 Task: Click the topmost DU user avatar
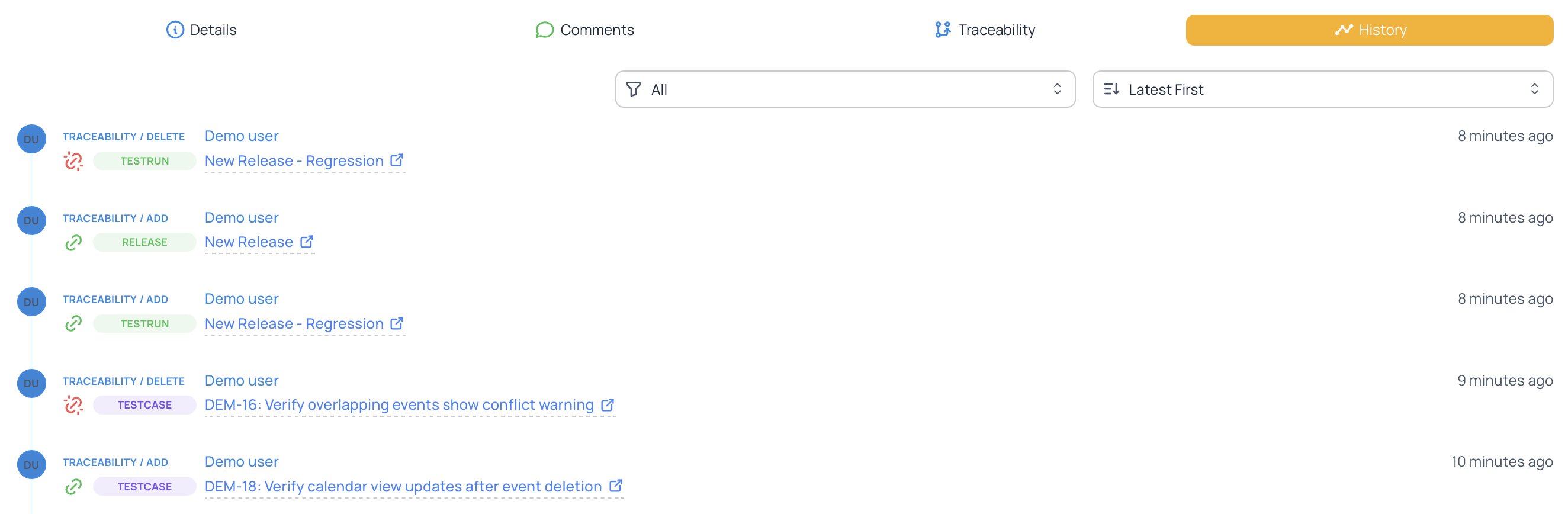pyautogui.click(x=31, y=140)
